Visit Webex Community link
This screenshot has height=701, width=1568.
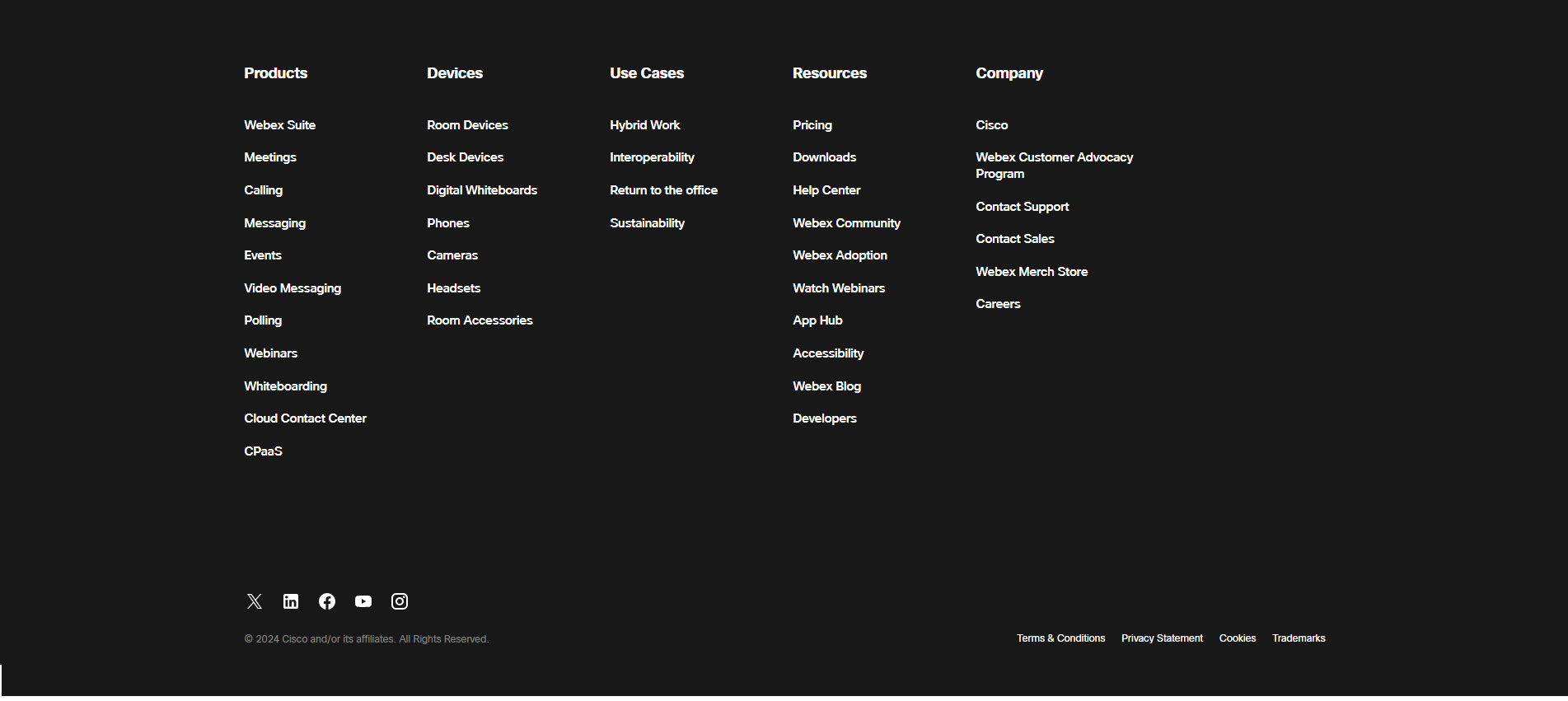(847, 223)
